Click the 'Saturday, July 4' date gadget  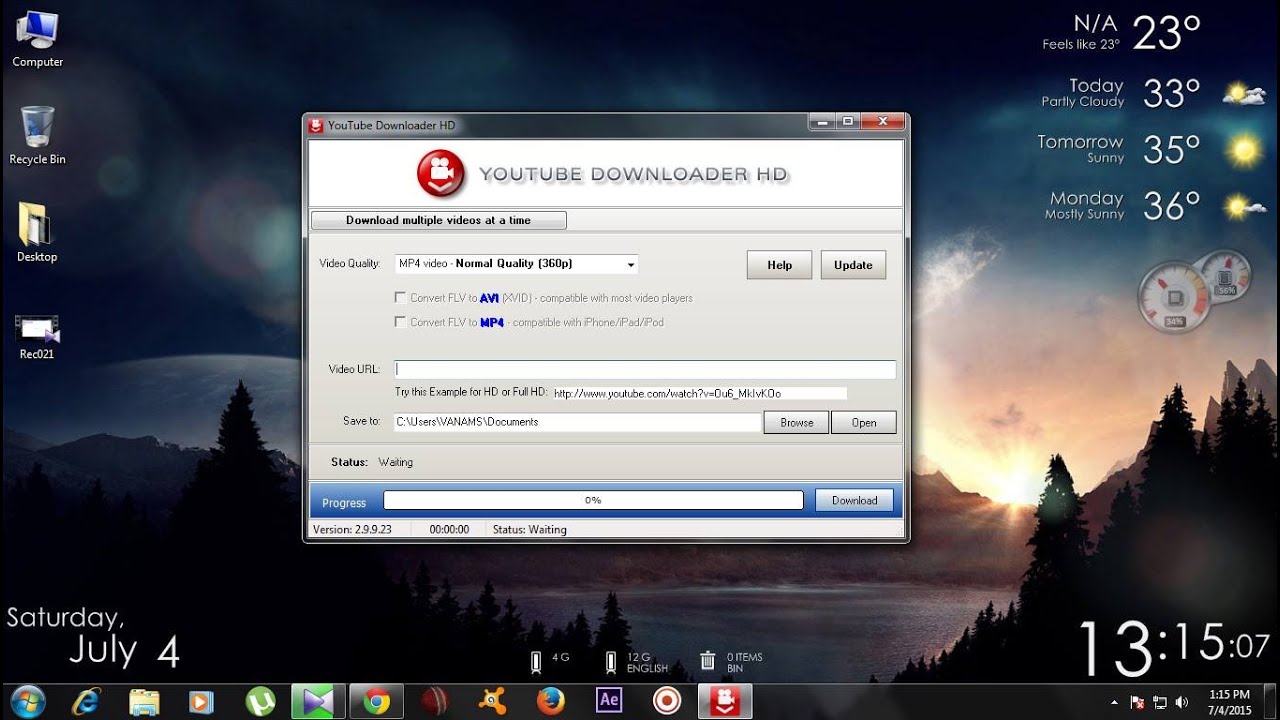pyautogui.click(x=93, y=636)
